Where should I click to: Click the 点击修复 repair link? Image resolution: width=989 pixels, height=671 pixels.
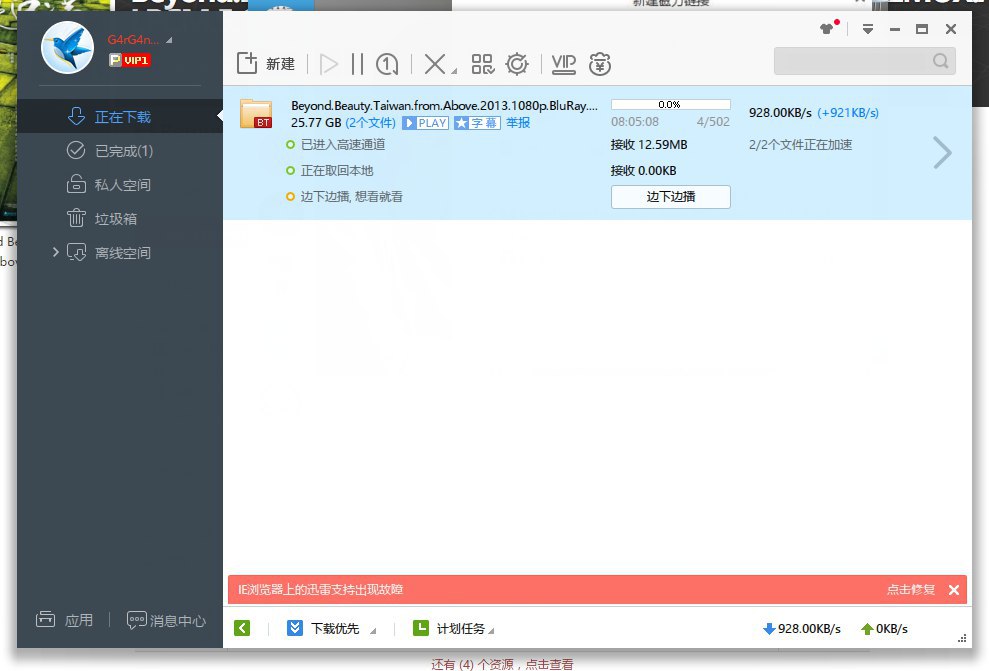(910, 590)
